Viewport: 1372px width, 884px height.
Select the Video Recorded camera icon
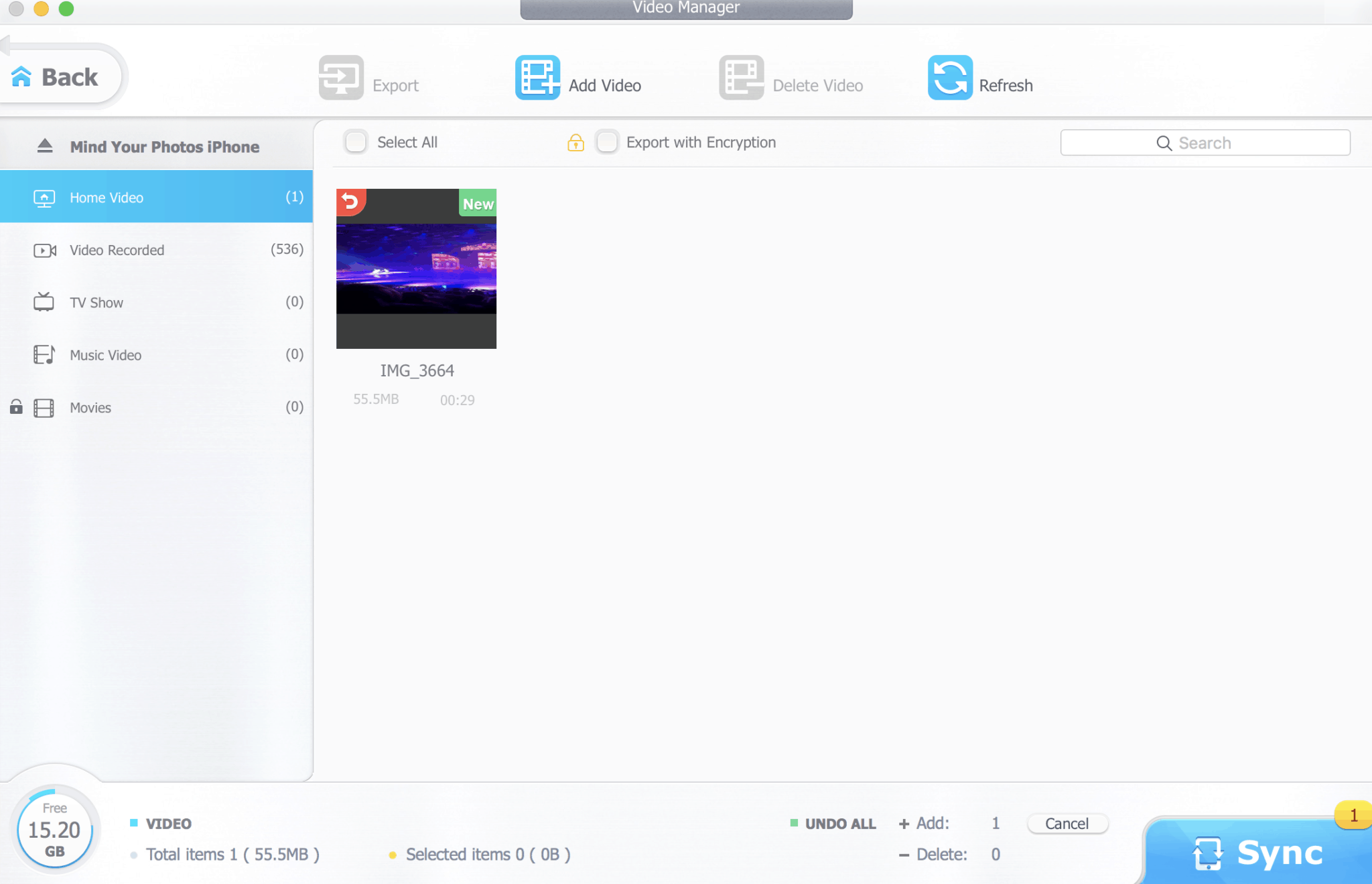[44, 250]
